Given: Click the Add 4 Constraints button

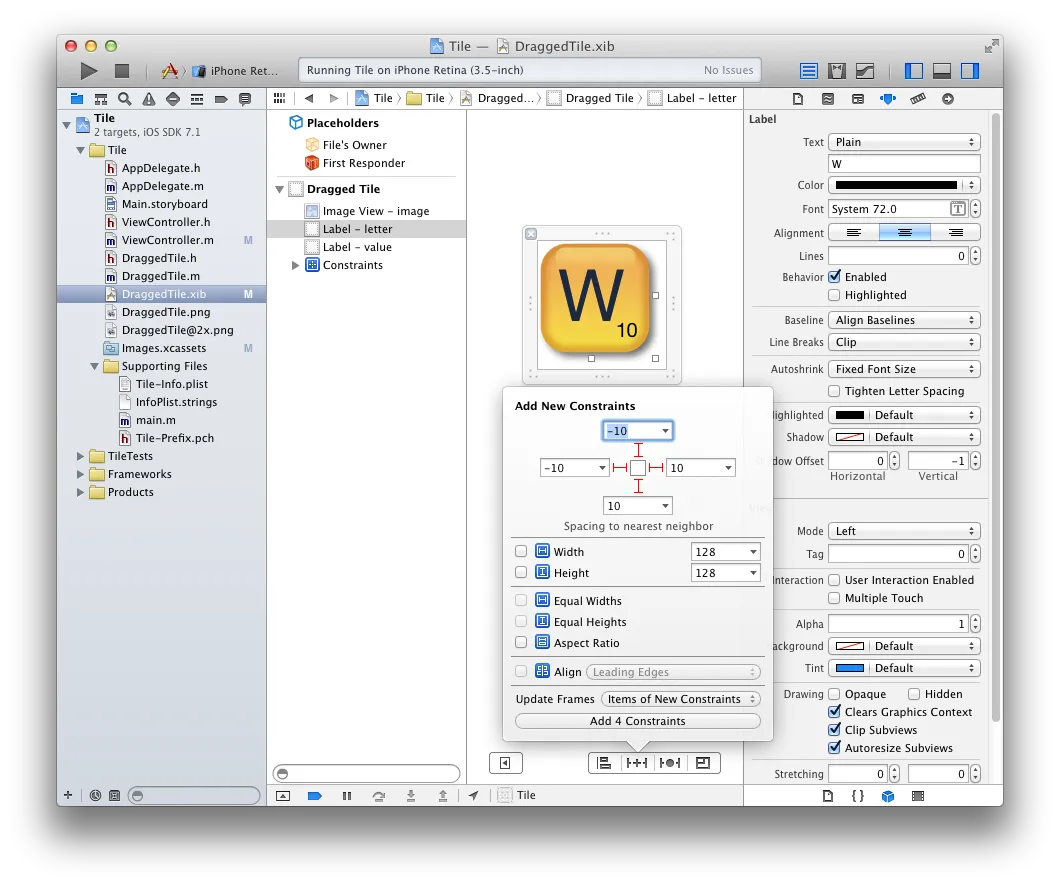Looking at the screenshot, I should tap(637, 721).
